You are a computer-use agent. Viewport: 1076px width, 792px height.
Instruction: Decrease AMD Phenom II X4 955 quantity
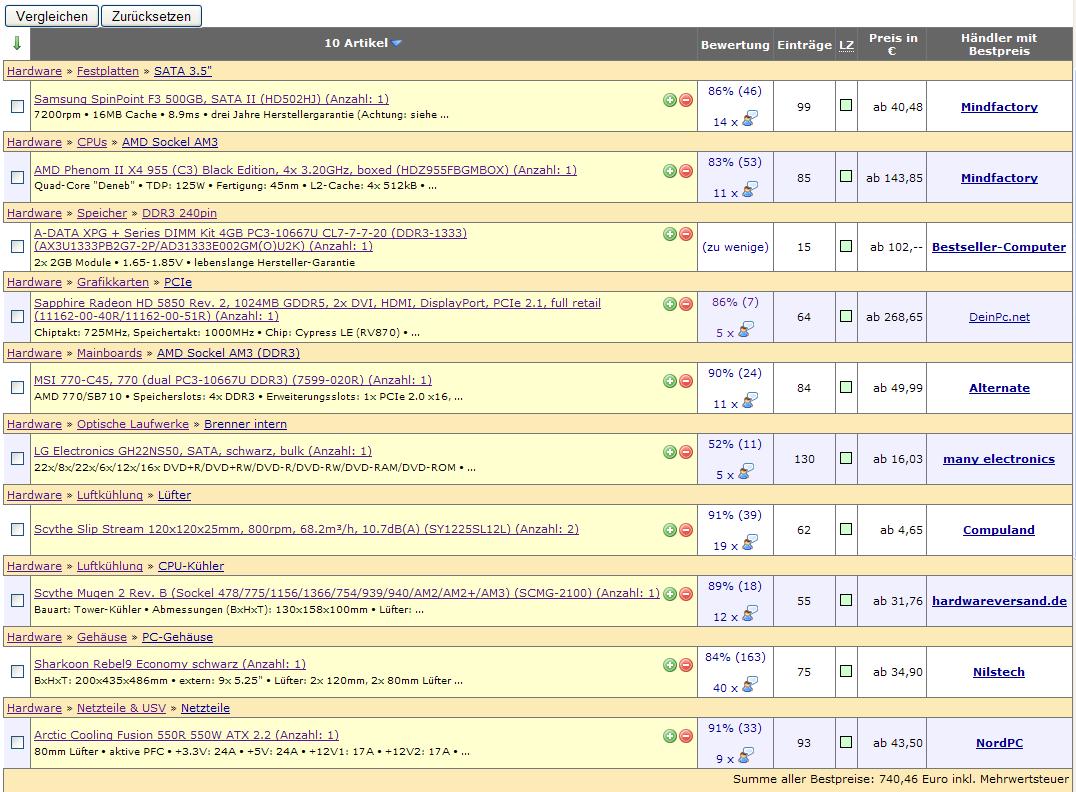tap(686, 171)
